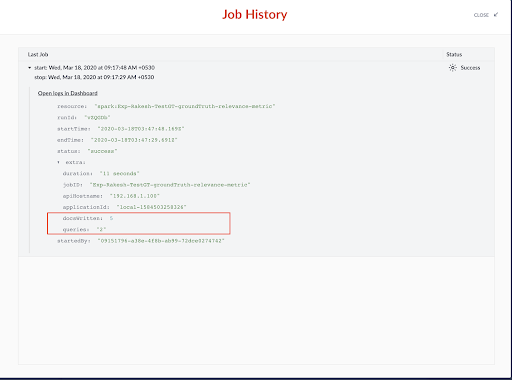Click the 'Status' column header
Image resolution: width=512 pixels, height=380 pixels.
pos(454,54)
